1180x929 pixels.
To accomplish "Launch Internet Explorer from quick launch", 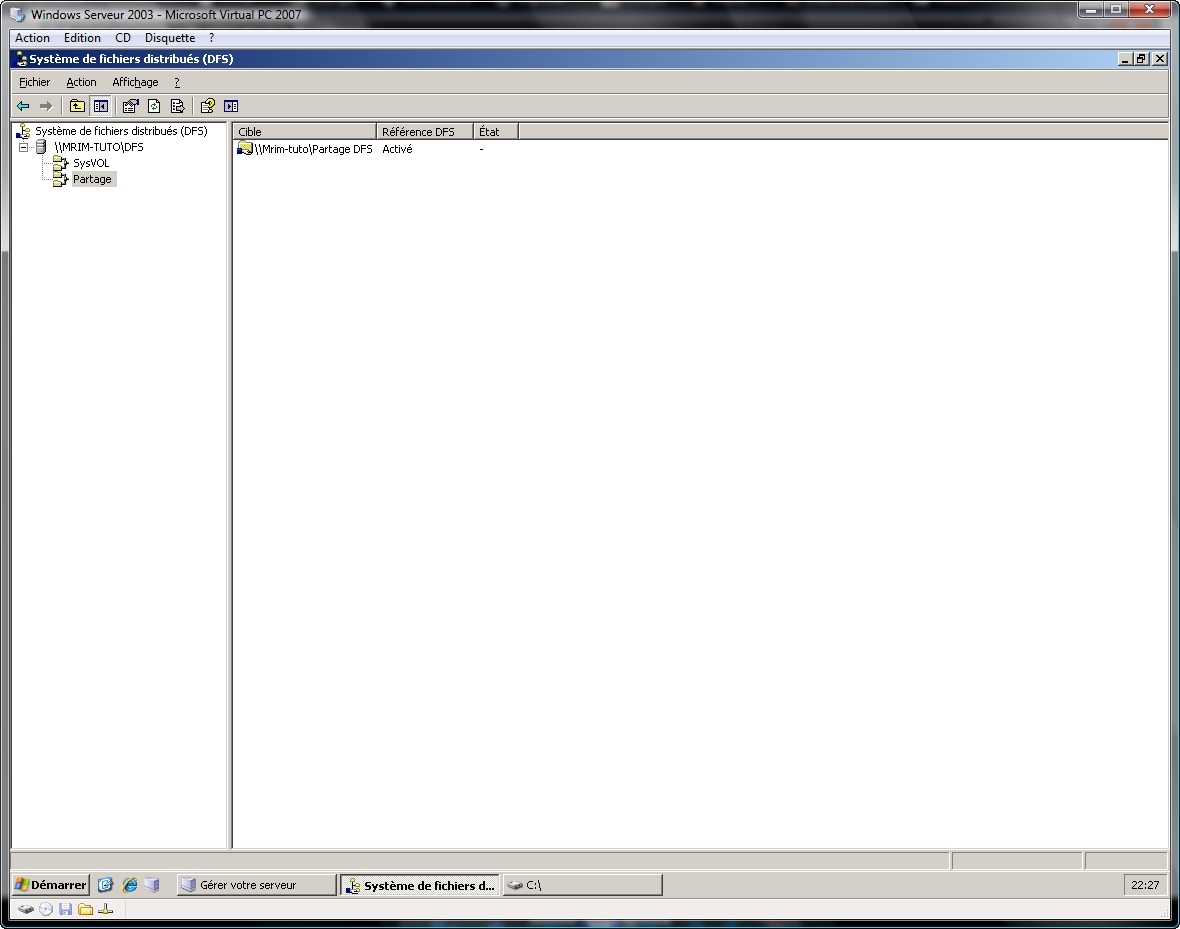I will pos(129,885).
